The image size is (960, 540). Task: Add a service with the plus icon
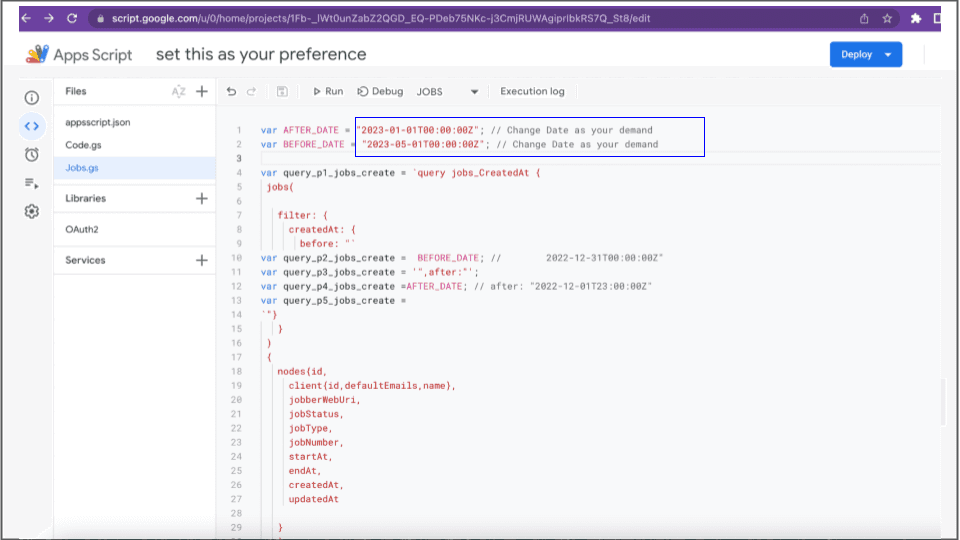tap(202, 260)
